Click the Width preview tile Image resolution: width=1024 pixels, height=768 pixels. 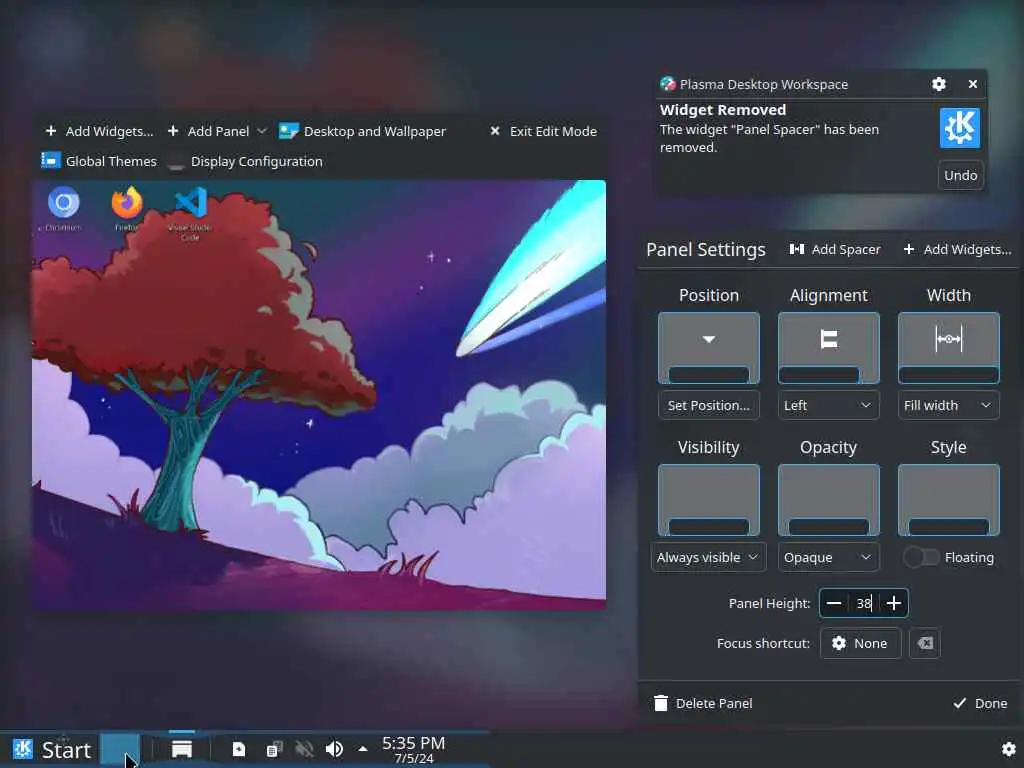(x=948, y=348)
